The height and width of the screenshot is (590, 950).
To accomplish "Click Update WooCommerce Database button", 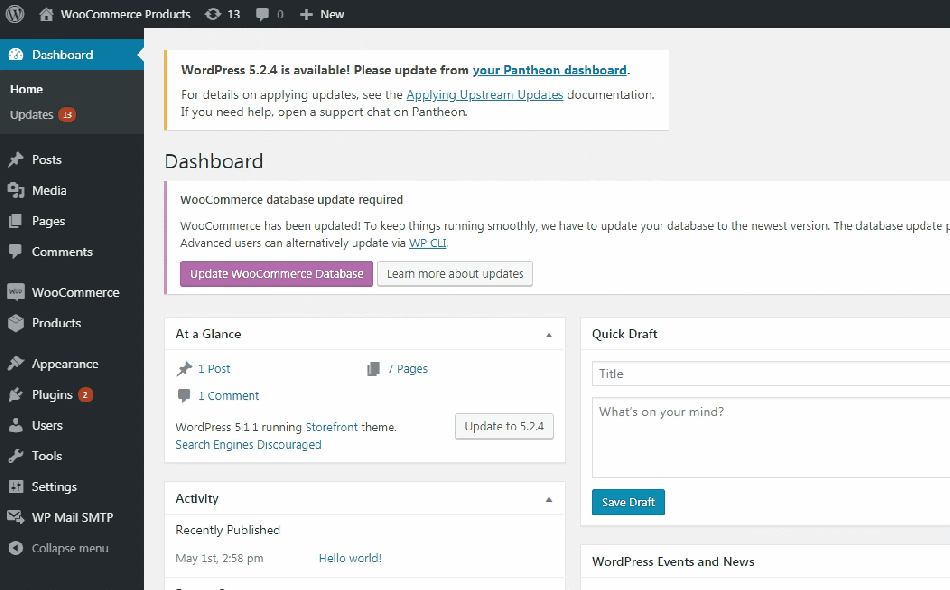I will (276, 274).
